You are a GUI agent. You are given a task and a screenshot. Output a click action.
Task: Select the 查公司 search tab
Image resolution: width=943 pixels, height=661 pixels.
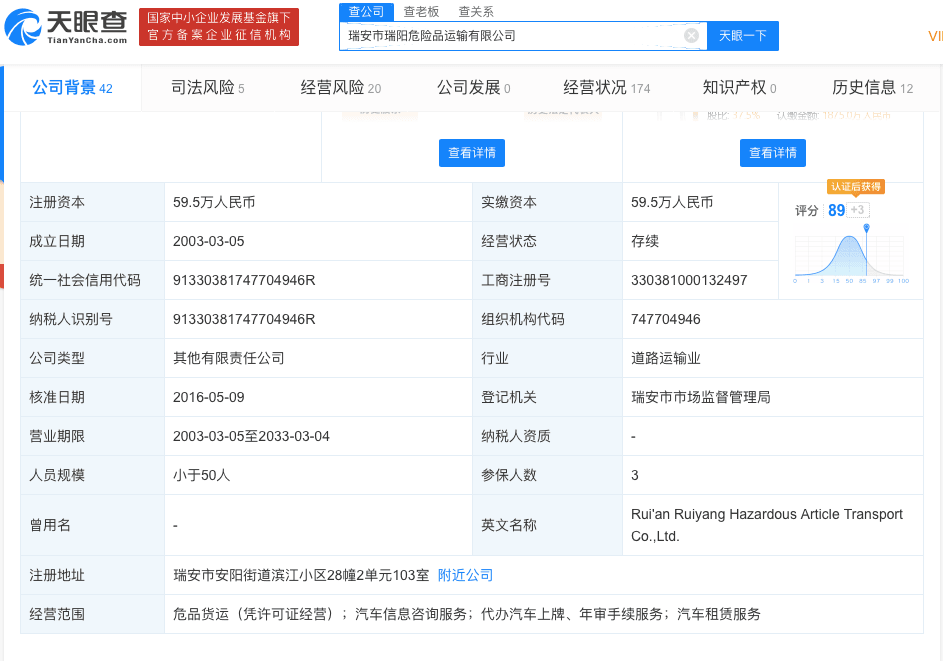pos(366,11)
